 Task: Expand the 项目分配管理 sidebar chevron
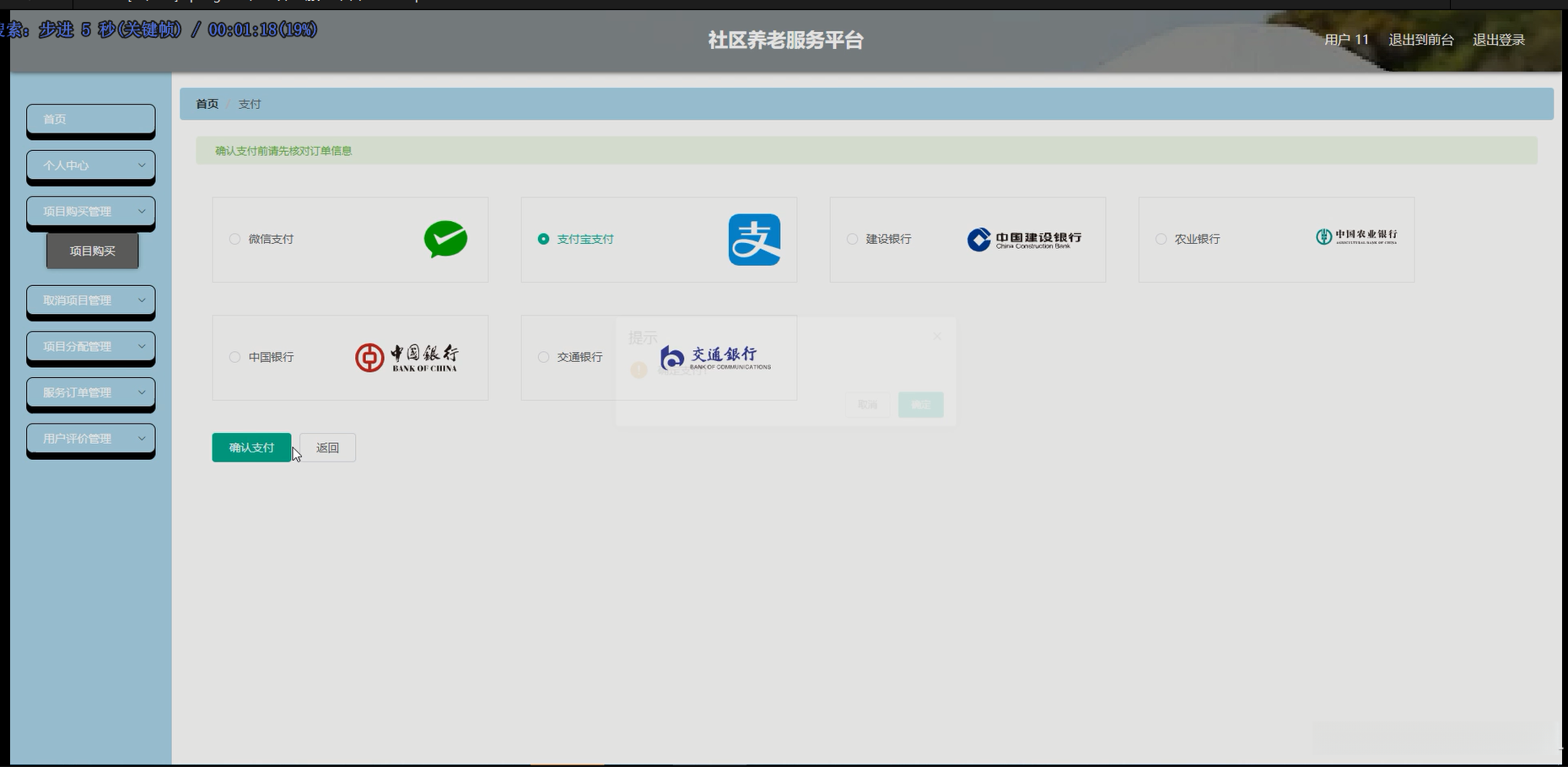point(142,346)
